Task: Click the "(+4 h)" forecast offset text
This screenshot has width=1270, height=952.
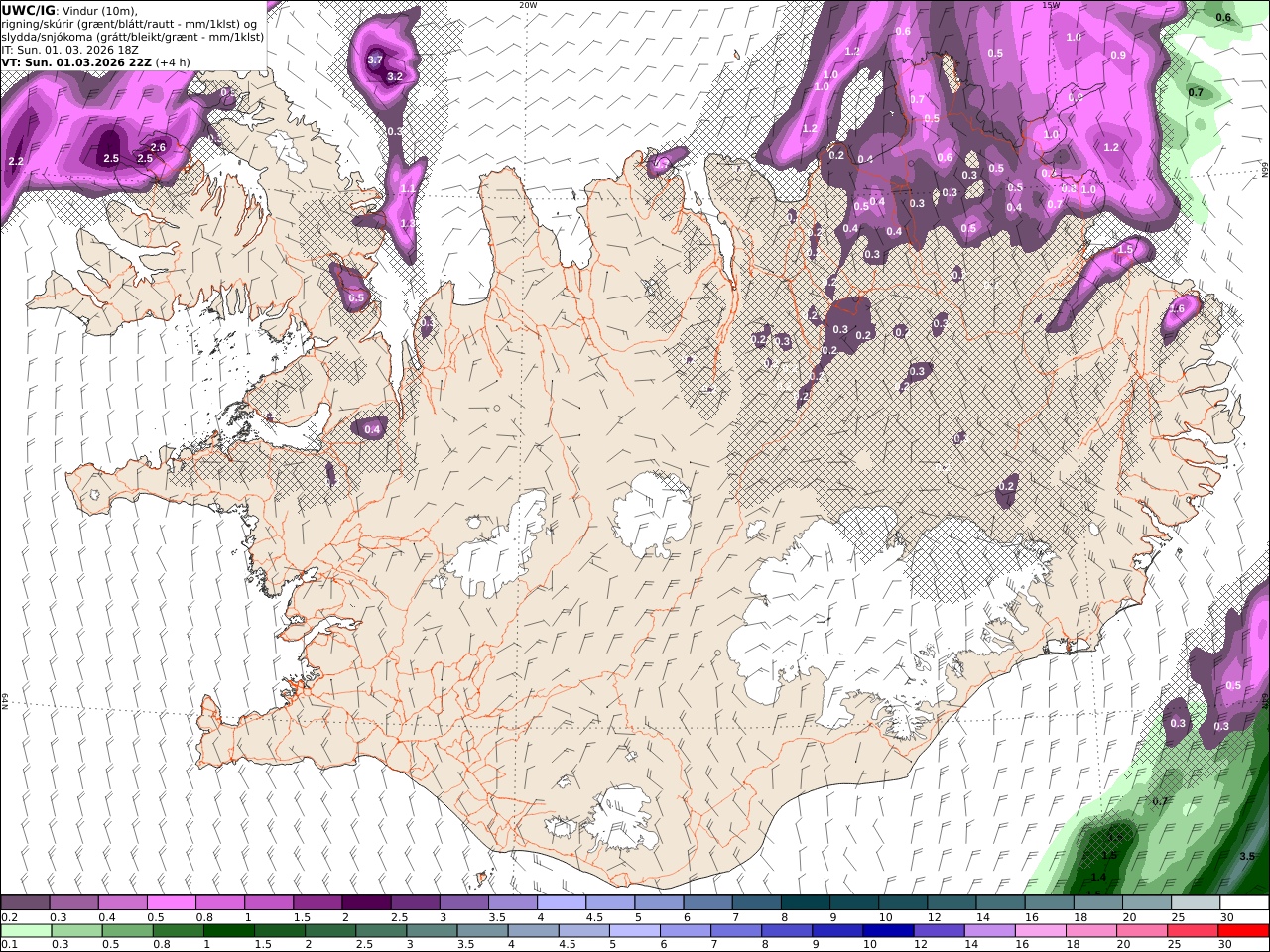Action: pos(173,62)
